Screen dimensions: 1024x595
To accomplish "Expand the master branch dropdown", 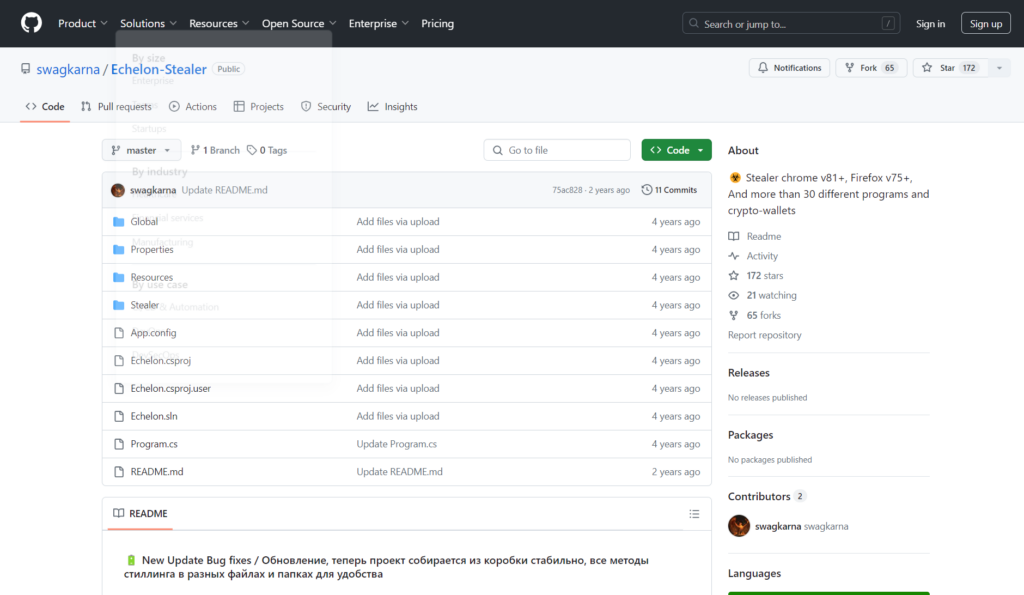I will point(141,150).
